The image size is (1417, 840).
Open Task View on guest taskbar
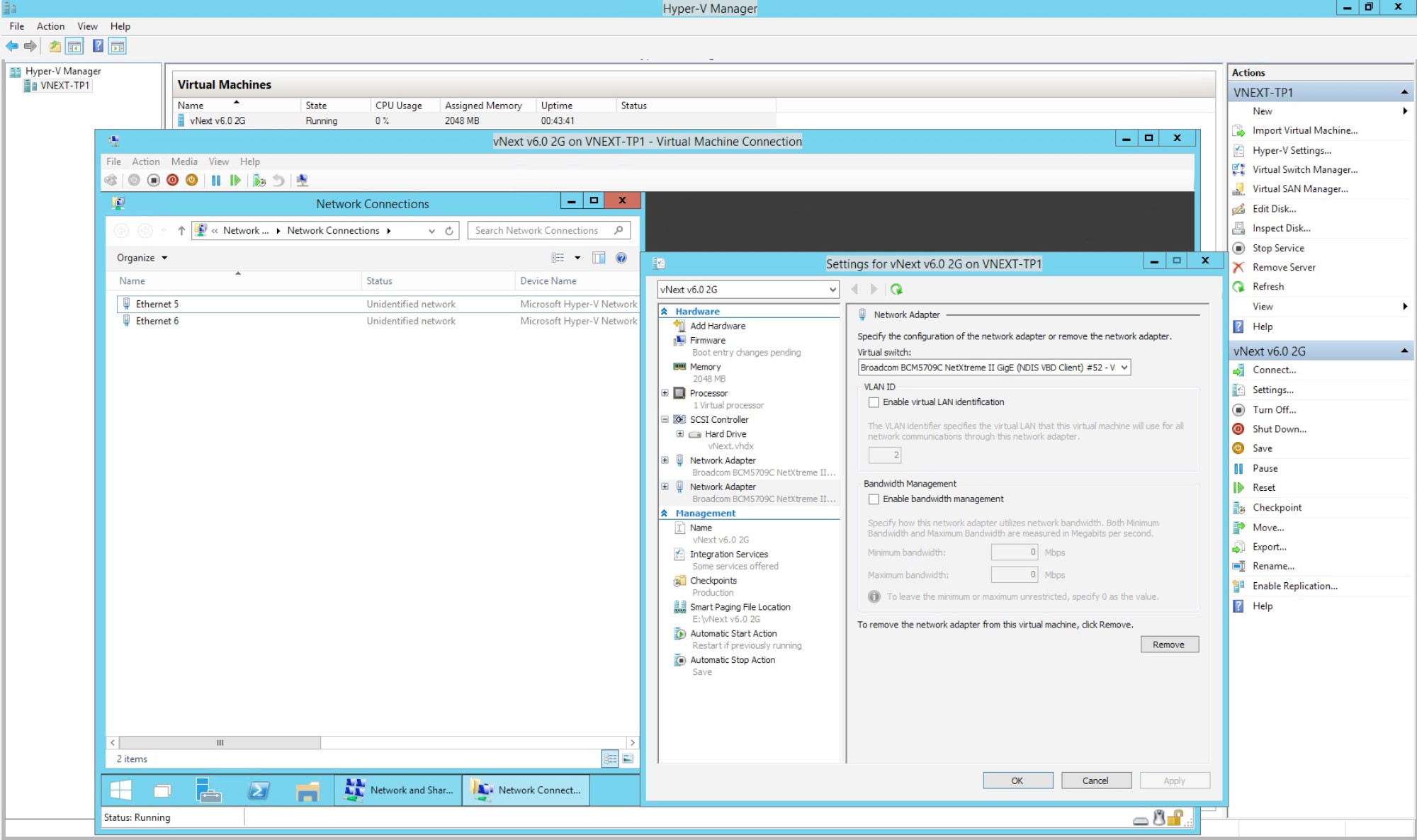pos(163,790)
